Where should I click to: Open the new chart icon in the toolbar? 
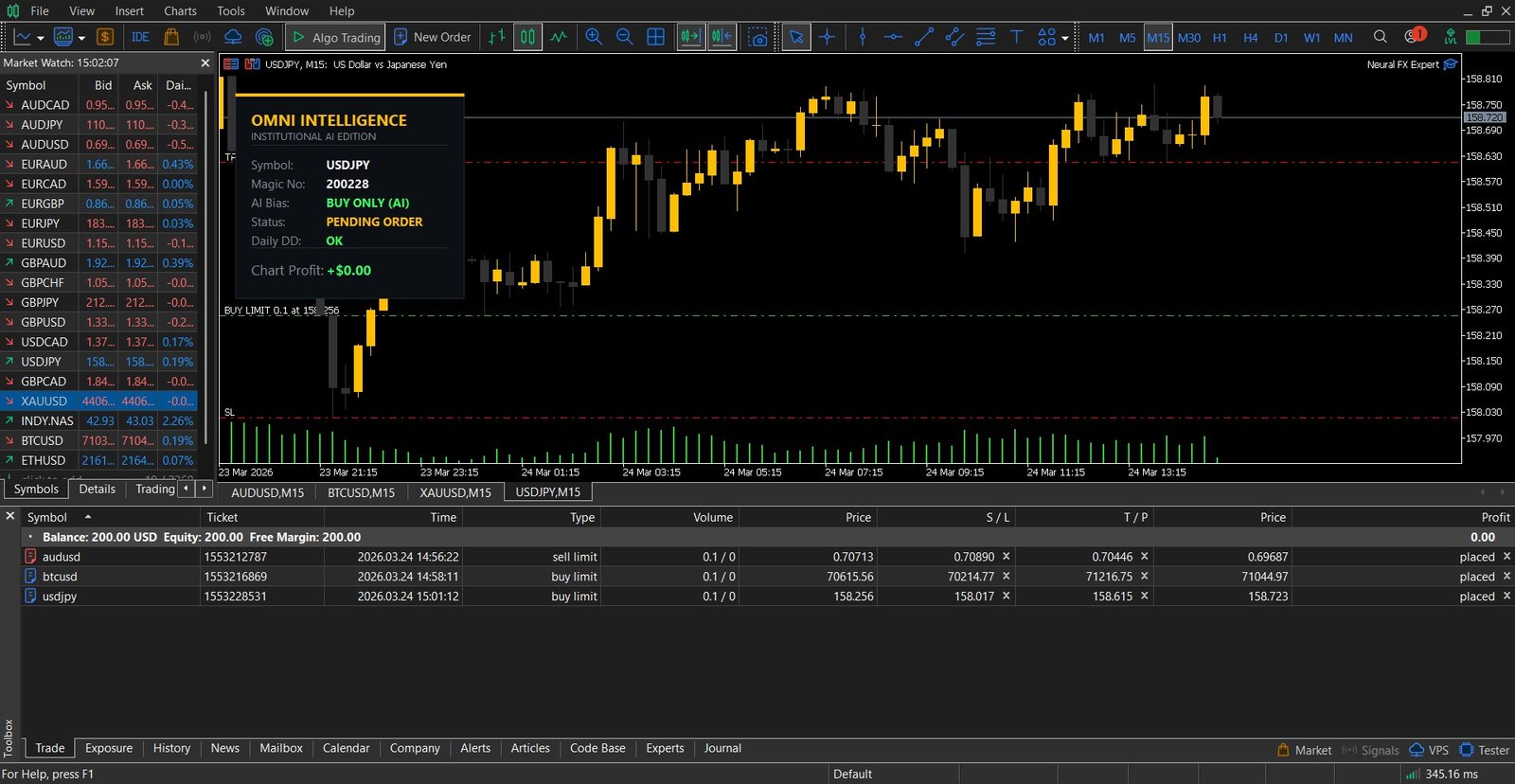click(22, 37)
